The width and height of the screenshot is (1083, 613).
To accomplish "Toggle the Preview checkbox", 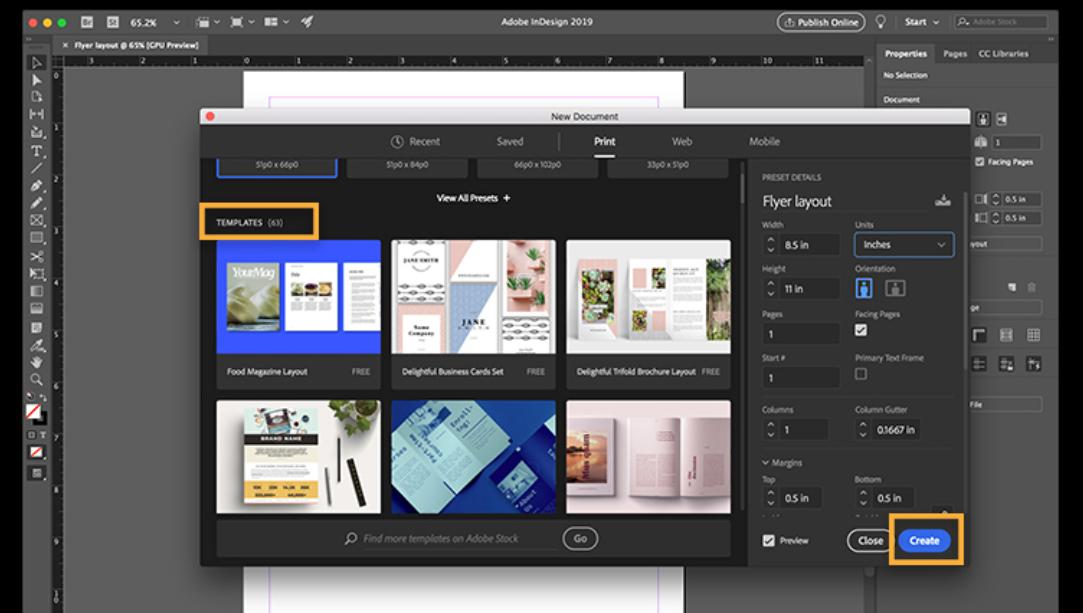I will tap(769, 541).
